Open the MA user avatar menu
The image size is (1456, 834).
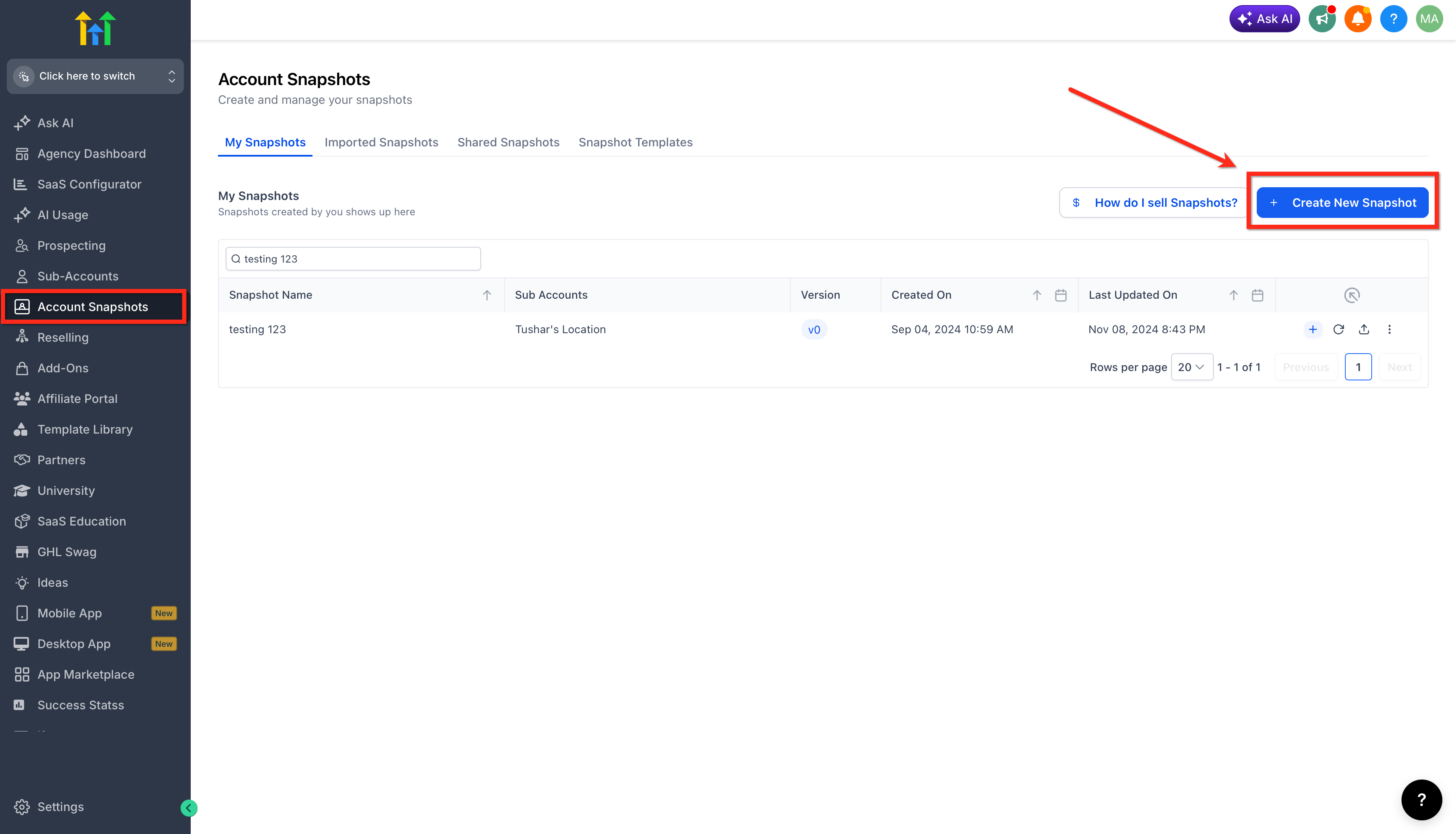pyautogui.click(x=1429, y=19)
